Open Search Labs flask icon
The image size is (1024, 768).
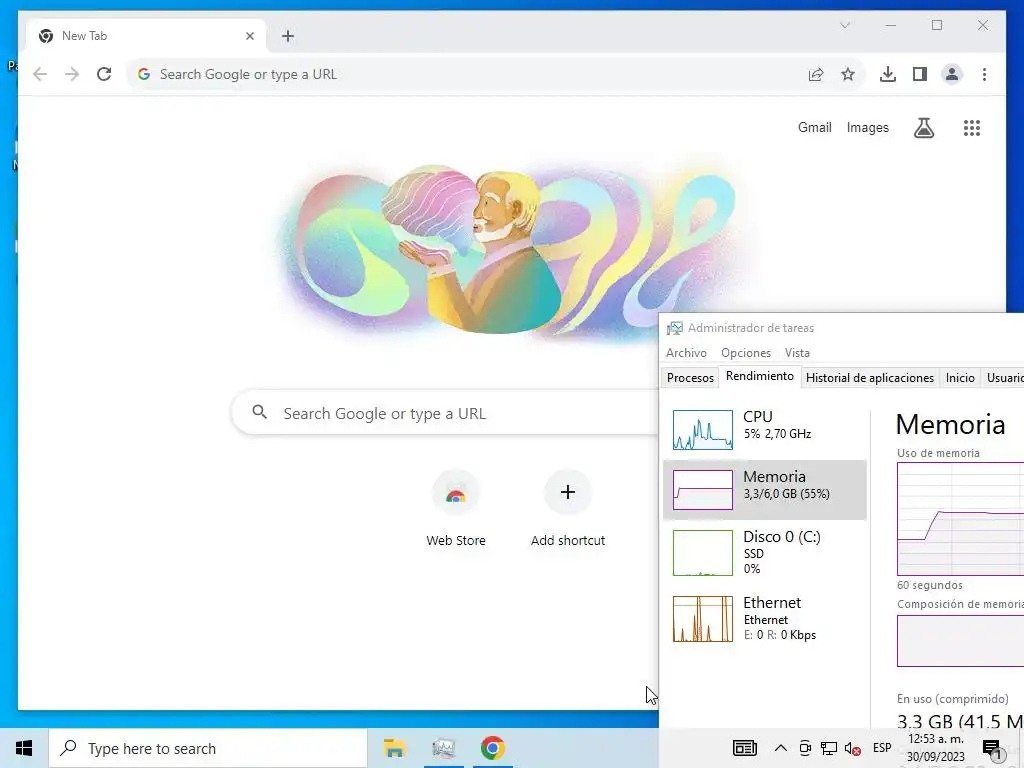(923, 128)
